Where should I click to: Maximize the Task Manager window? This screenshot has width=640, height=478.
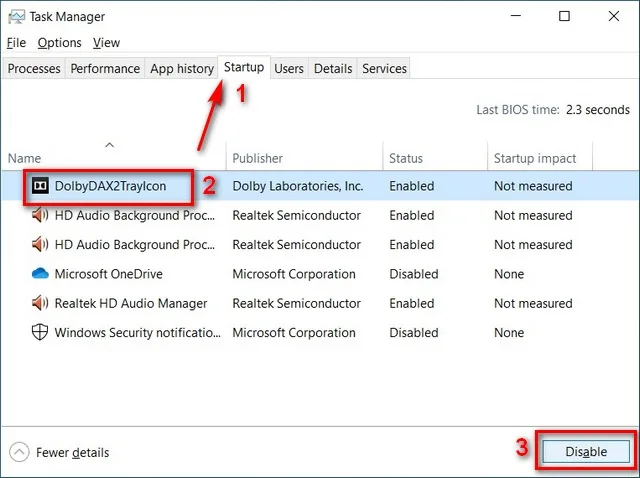564,16
